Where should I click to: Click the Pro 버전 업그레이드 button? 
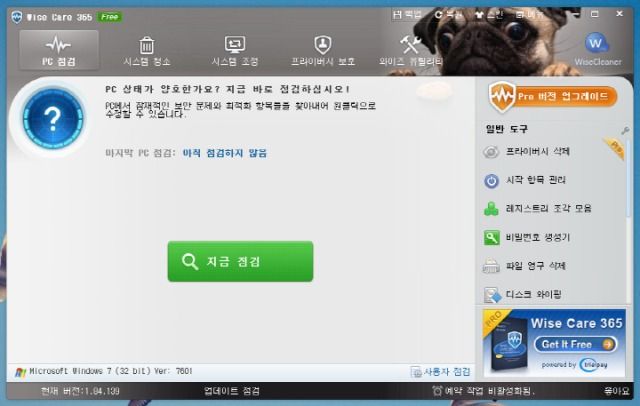pos(553,97)
